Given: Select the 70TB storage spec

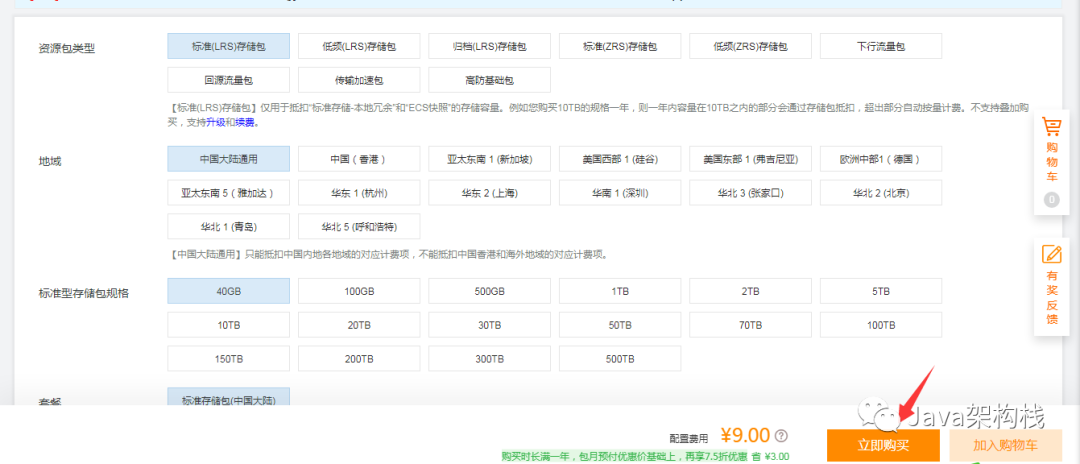Looking at the screenshot, I should (x=750, y=325).
